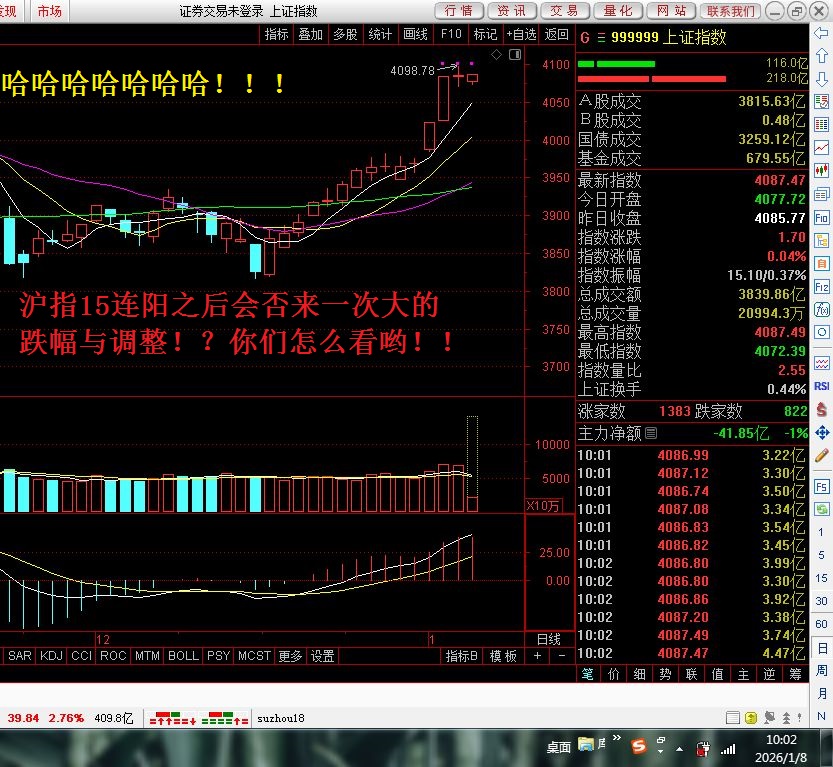Select the 周 weekly period
Screen dimensions: 833x767
[821, 670]
